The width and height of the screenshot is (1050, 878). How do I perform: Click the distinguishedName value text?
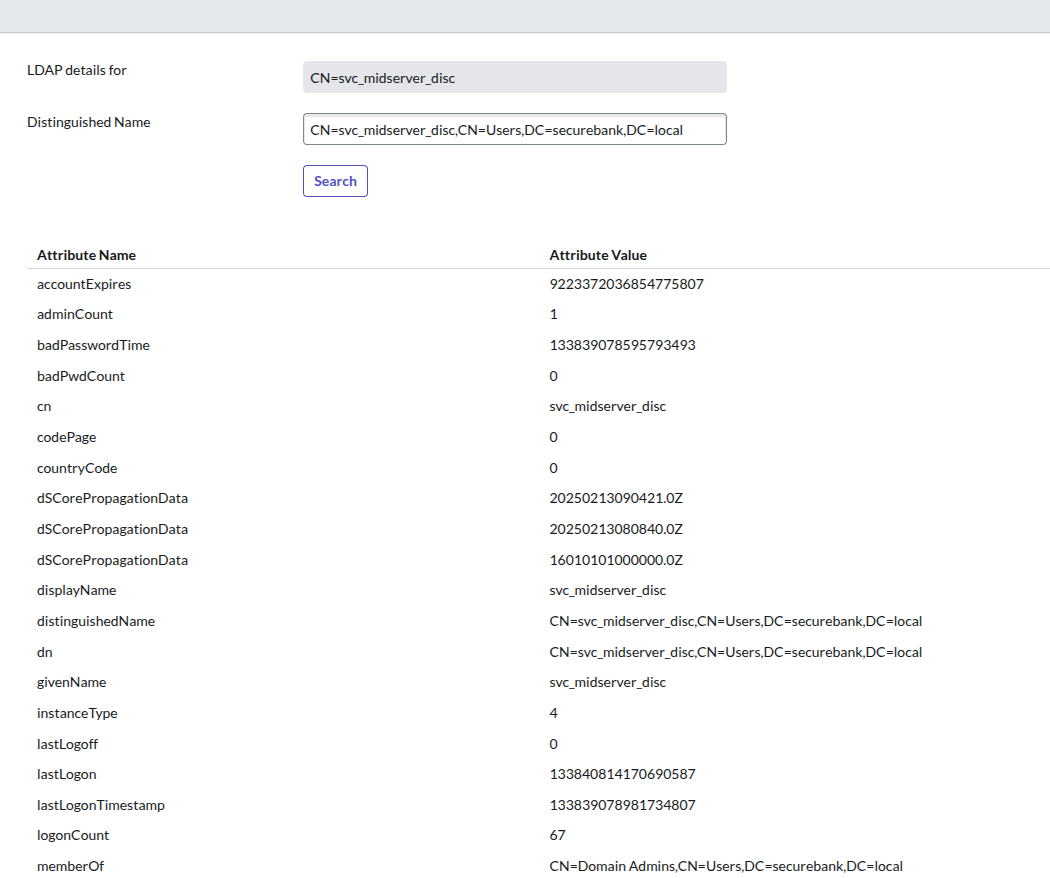coord(735,621)
